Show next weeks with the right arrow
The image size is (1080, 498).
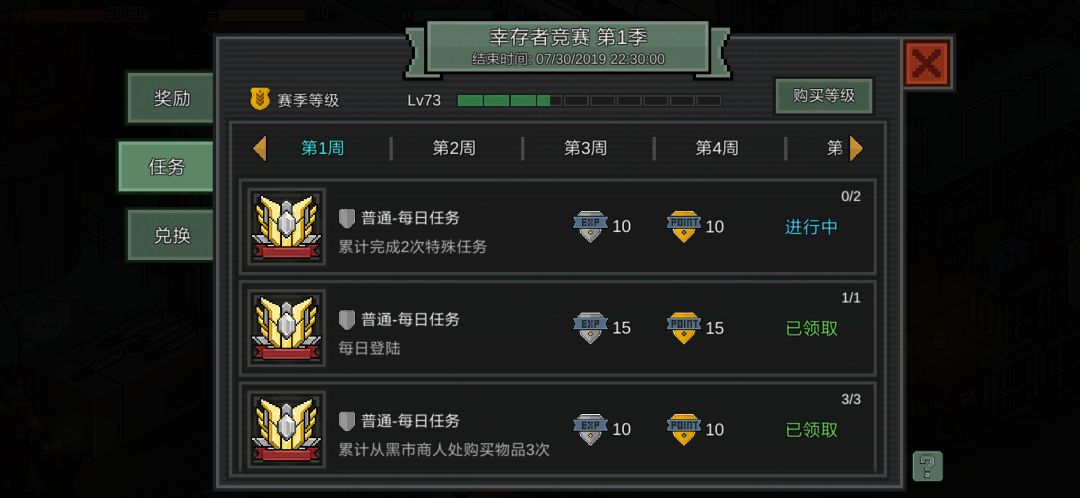click(855, 148)
